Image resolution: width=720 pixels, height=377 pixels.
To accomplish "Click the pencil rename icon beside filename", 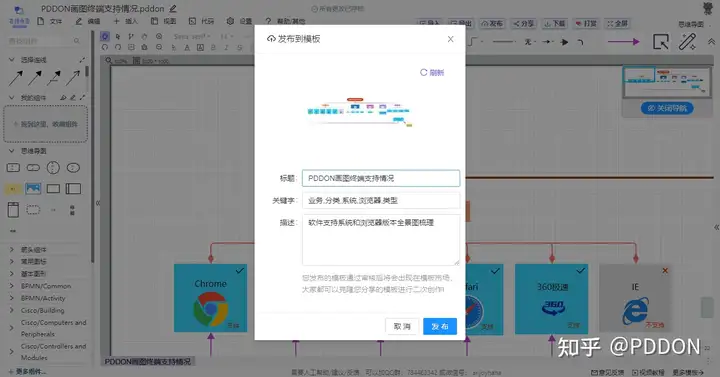I will (x=173, y=9).
